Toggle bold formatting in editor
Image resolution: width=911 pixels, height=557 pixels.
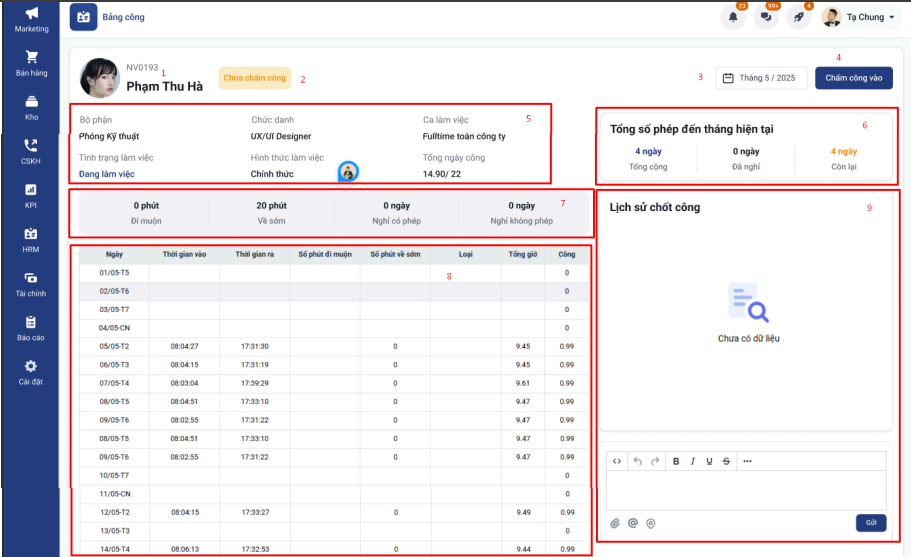[676, 461]
